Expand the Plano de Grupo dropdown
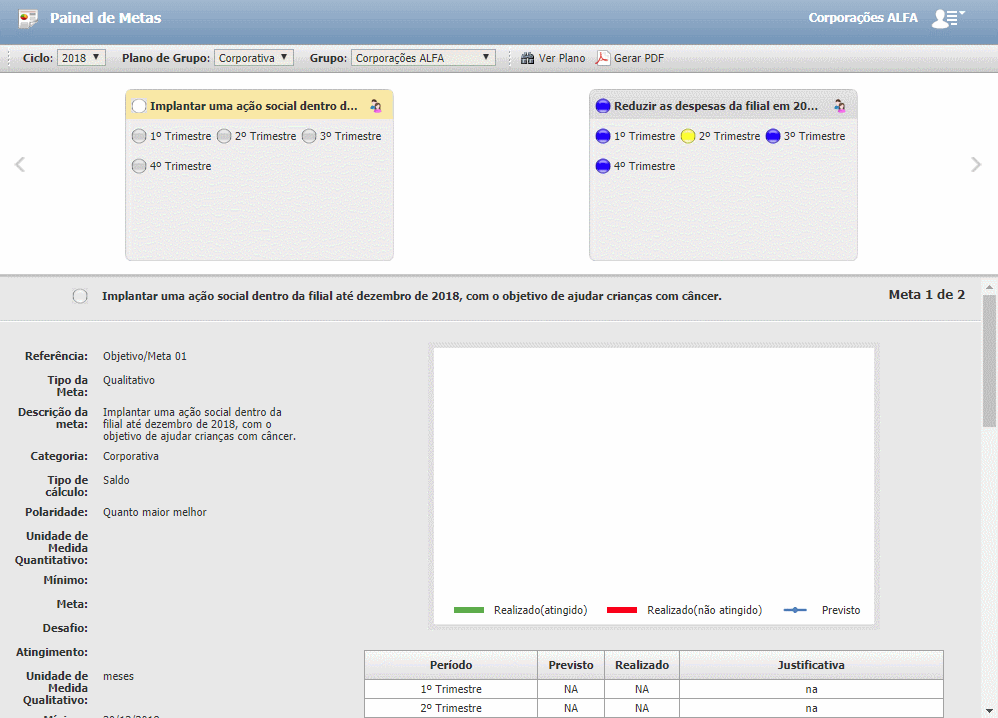 click(x=254, y=58)
